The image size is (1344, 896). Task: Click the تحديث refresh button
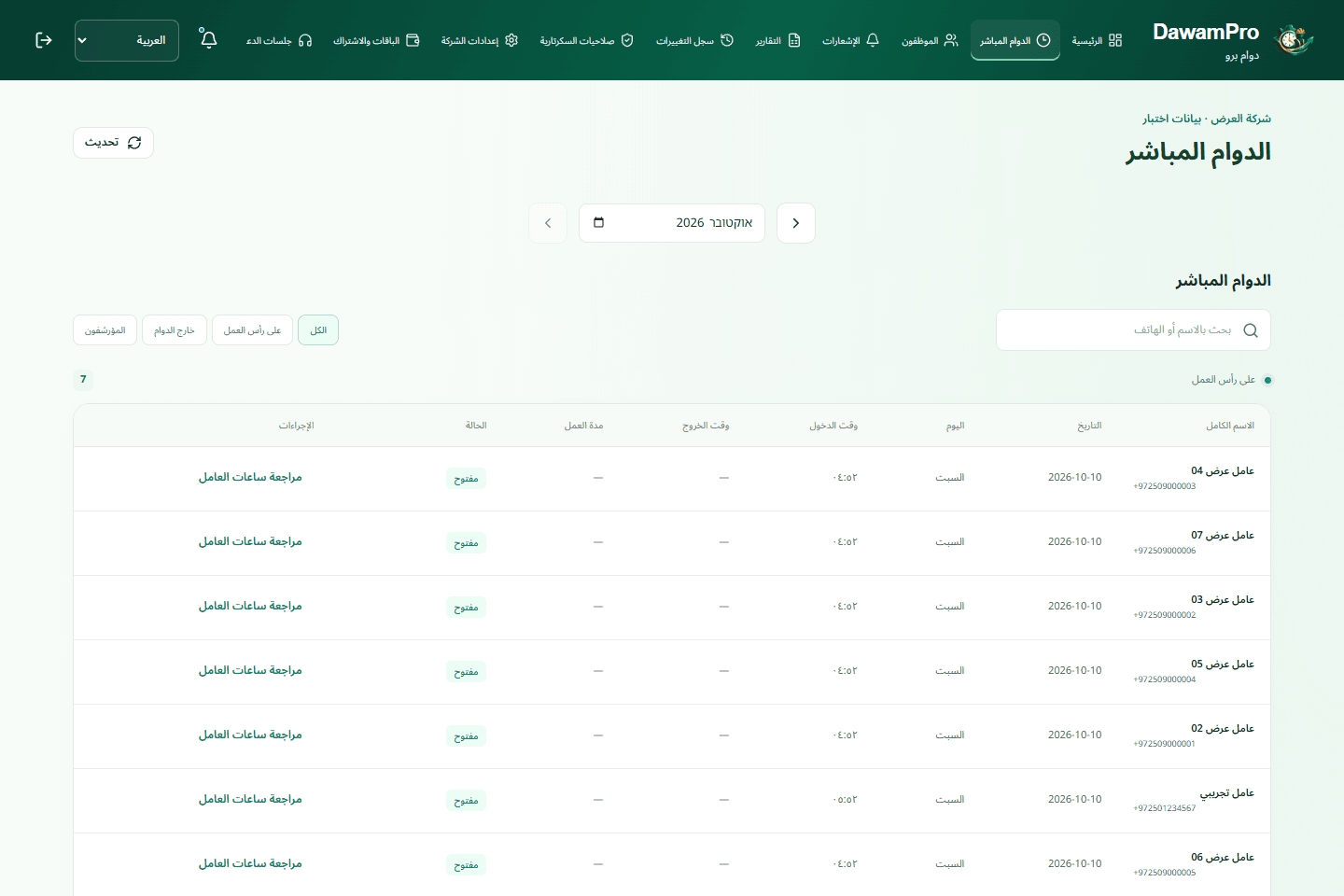point(113,143)
